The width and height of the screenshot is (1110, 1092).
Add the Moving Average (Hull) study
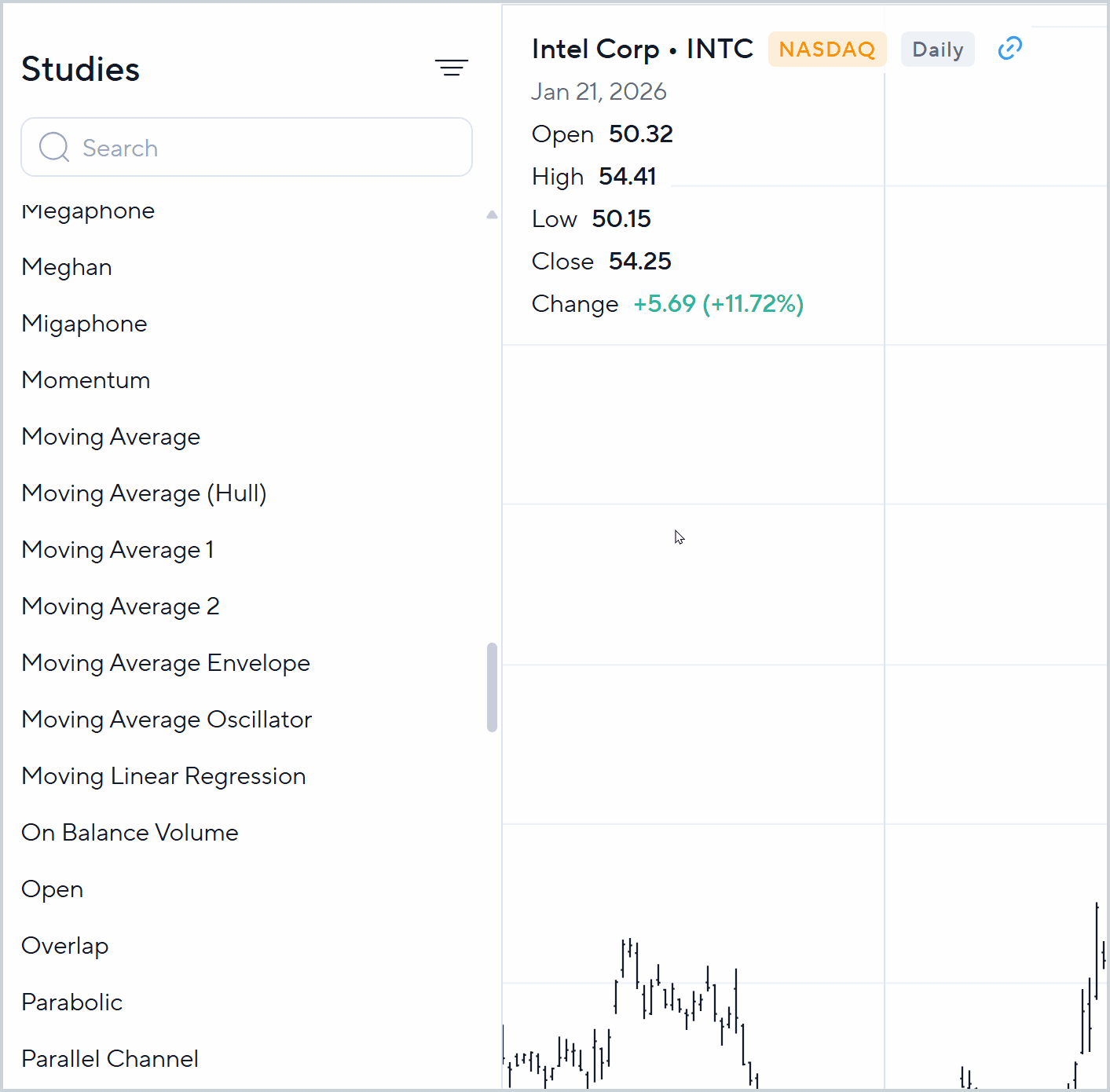point(145,493)
